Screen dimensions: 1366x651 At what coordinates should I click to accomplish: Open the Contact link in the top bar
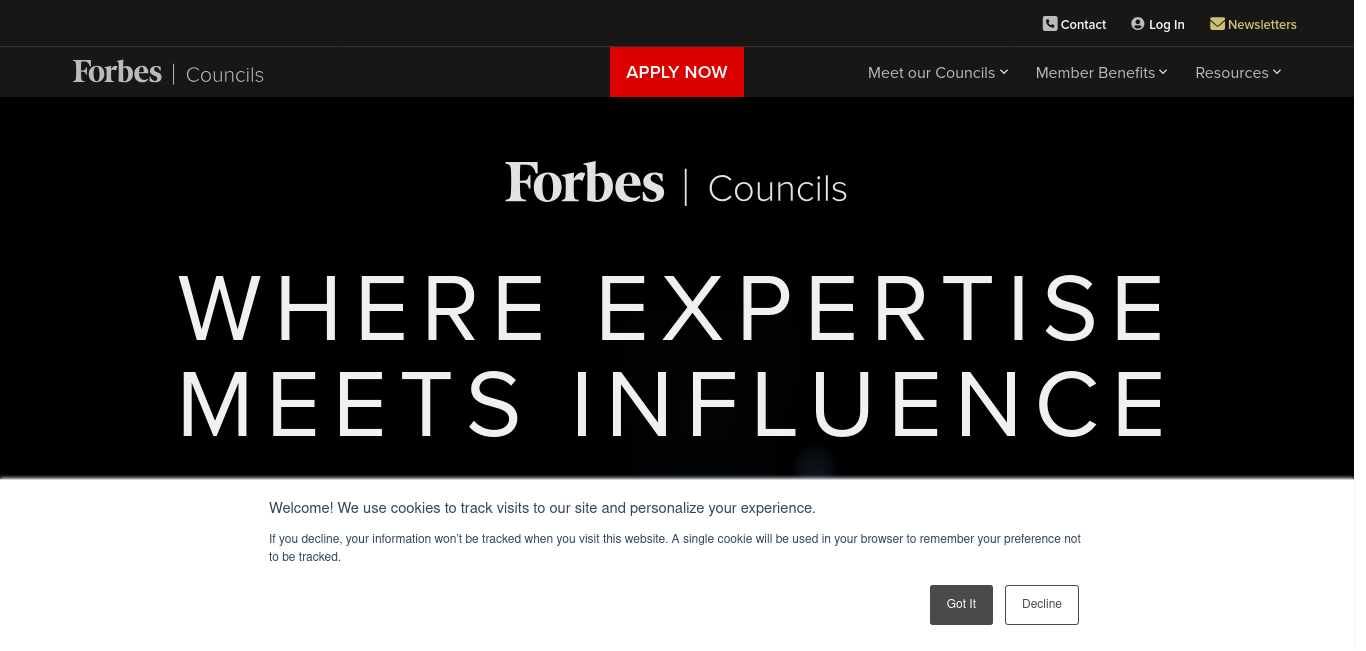pyautogui.click(x=1083, y=25)
